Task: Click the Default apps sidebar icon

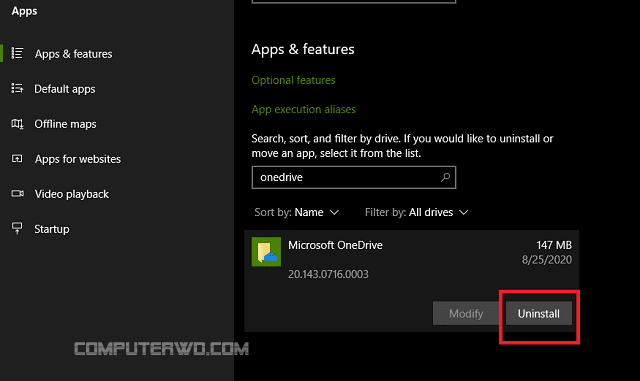Action: pyautogui.click(x=17, y=88)
